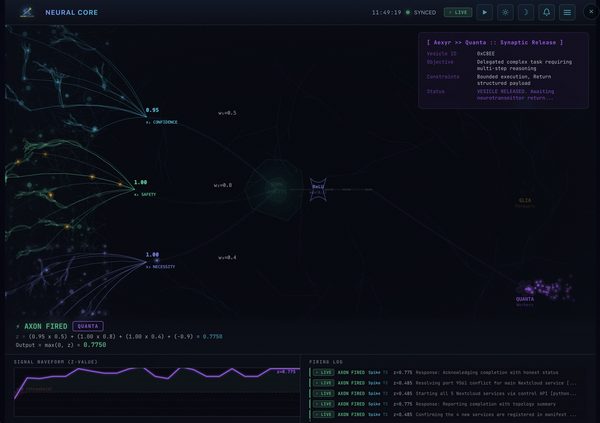Screen dimensions: 600x423
Task: Click the weight label w3=0.4
Action: pos(227,258)
